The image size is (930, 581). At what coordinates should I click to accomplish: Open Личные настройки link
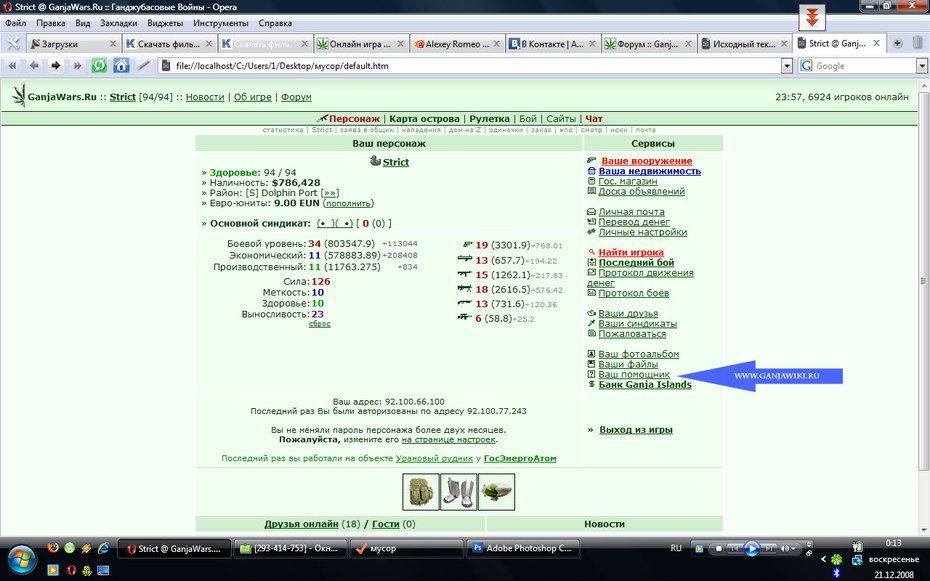coord(642,232)
